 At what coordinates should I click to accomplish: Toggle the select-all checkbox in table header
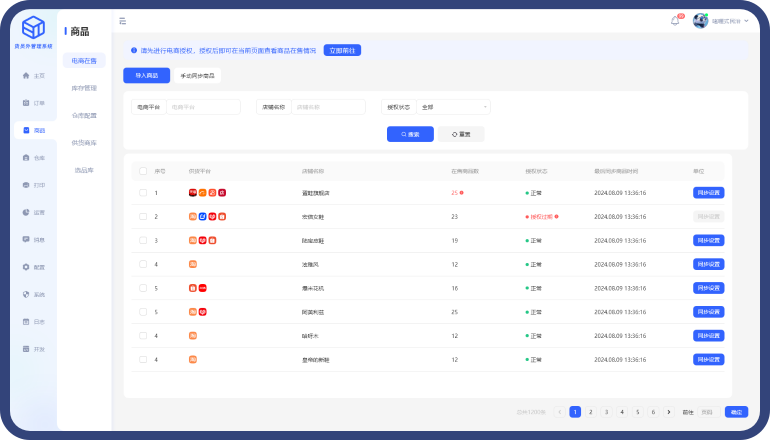[x=143, y=171]
